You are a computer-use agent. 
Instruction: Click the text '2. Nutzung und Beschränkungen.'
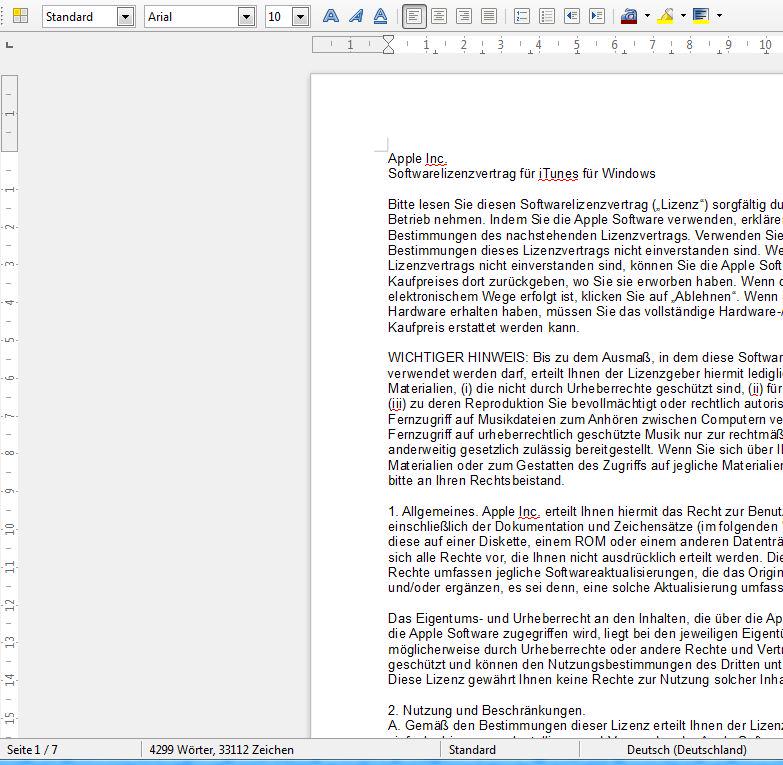coord(486,710)
